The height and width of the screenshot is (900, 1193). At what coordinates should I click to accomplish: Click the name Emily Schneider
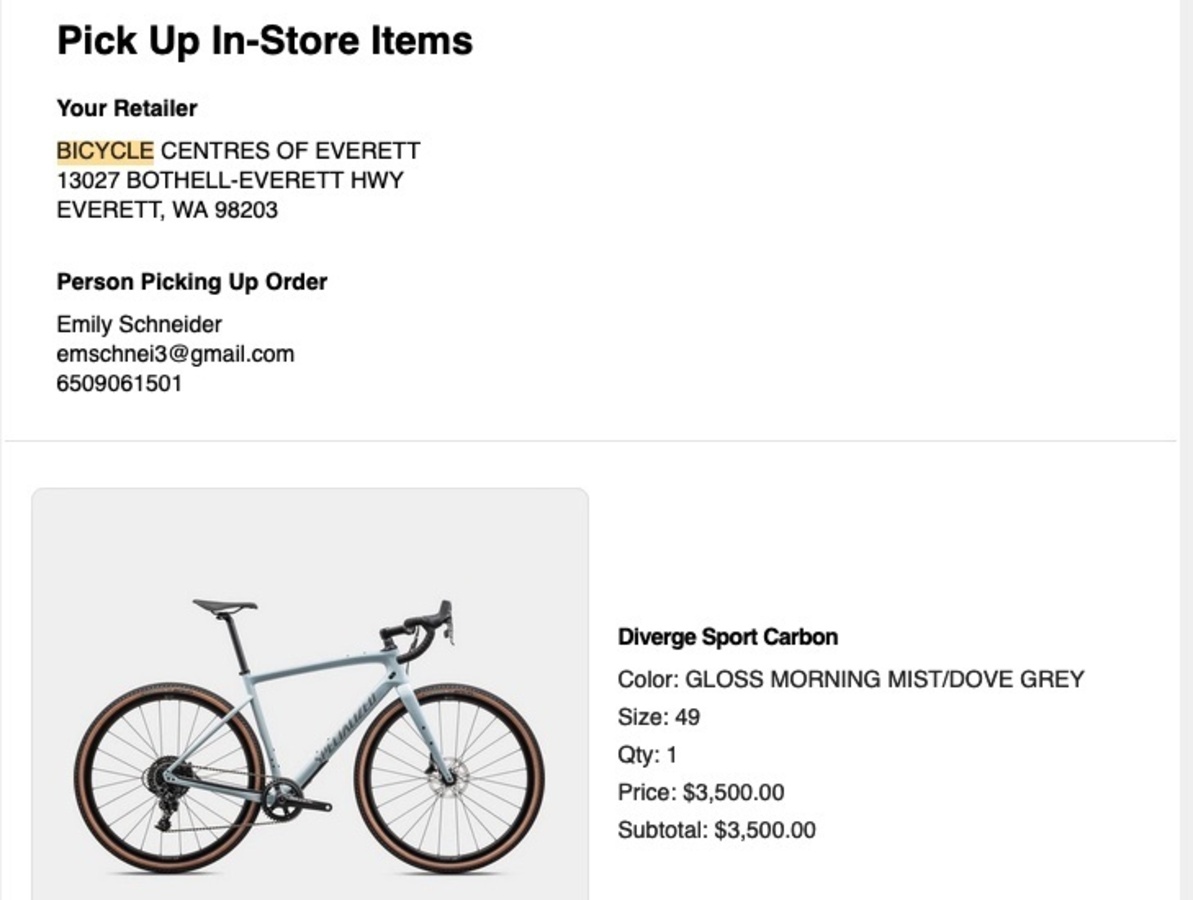(139, 324)
